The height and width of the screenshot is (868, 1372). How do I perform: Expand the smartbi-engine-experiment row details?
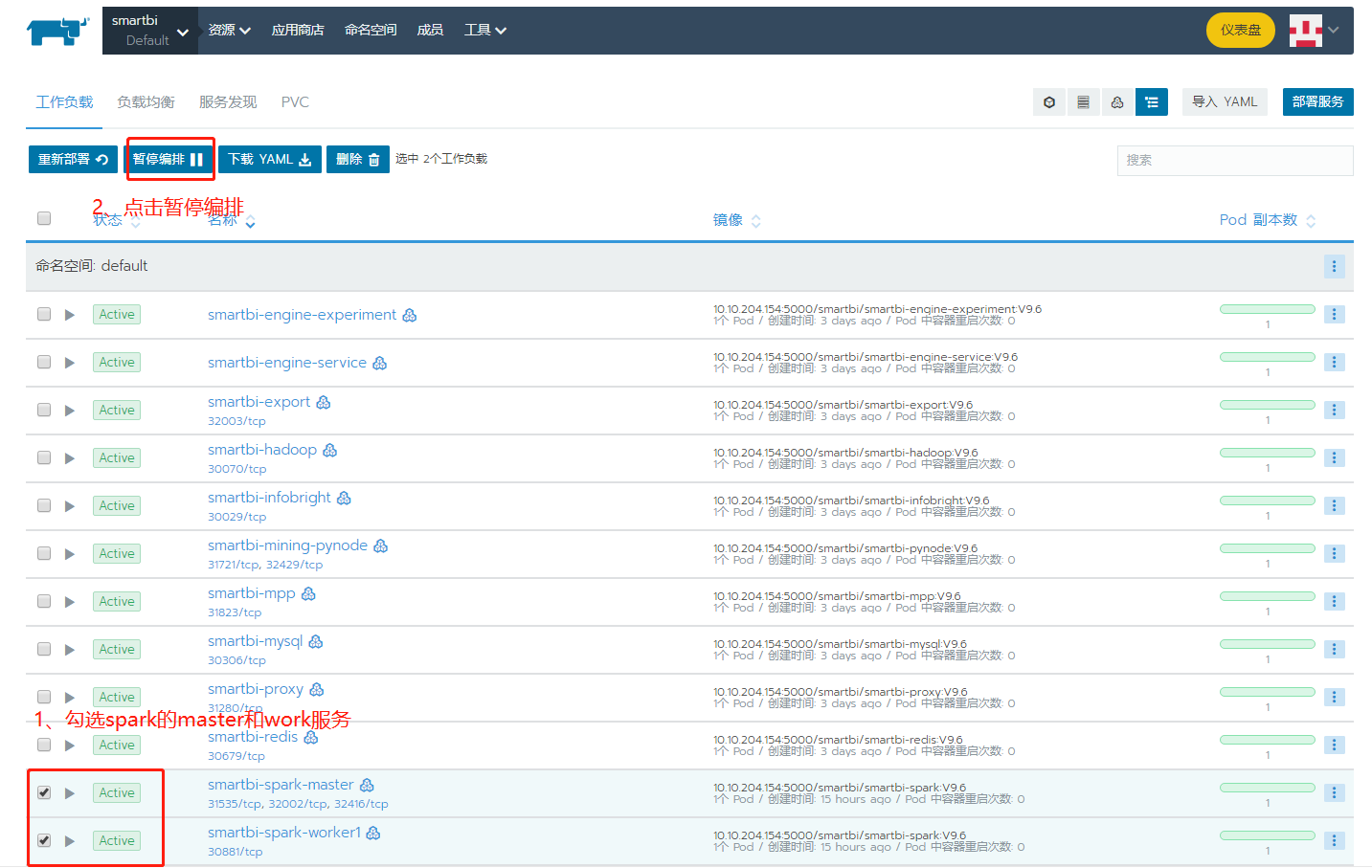pos(70,315)
